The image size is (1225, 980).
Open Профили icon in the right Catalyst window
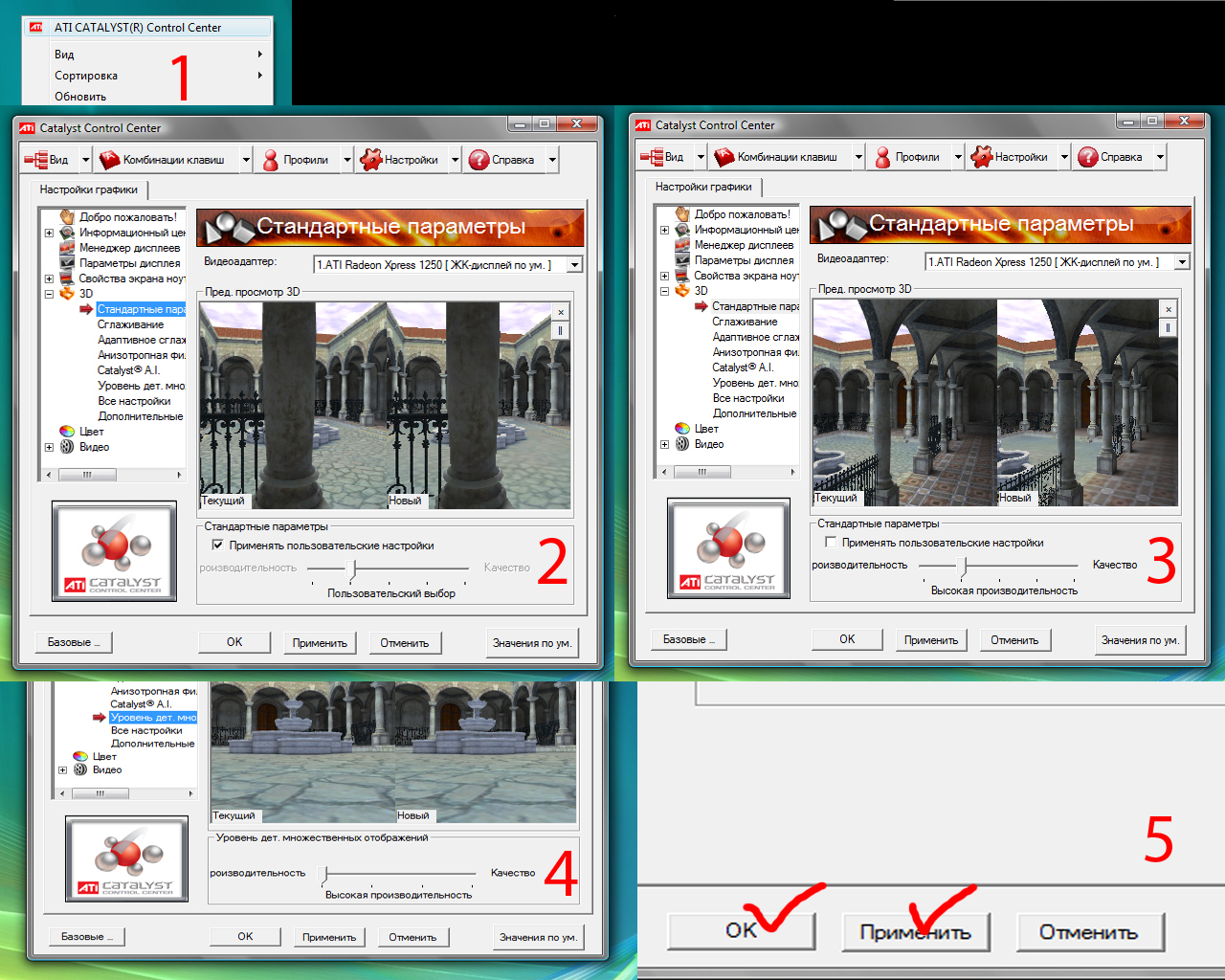tap(883, 157)
